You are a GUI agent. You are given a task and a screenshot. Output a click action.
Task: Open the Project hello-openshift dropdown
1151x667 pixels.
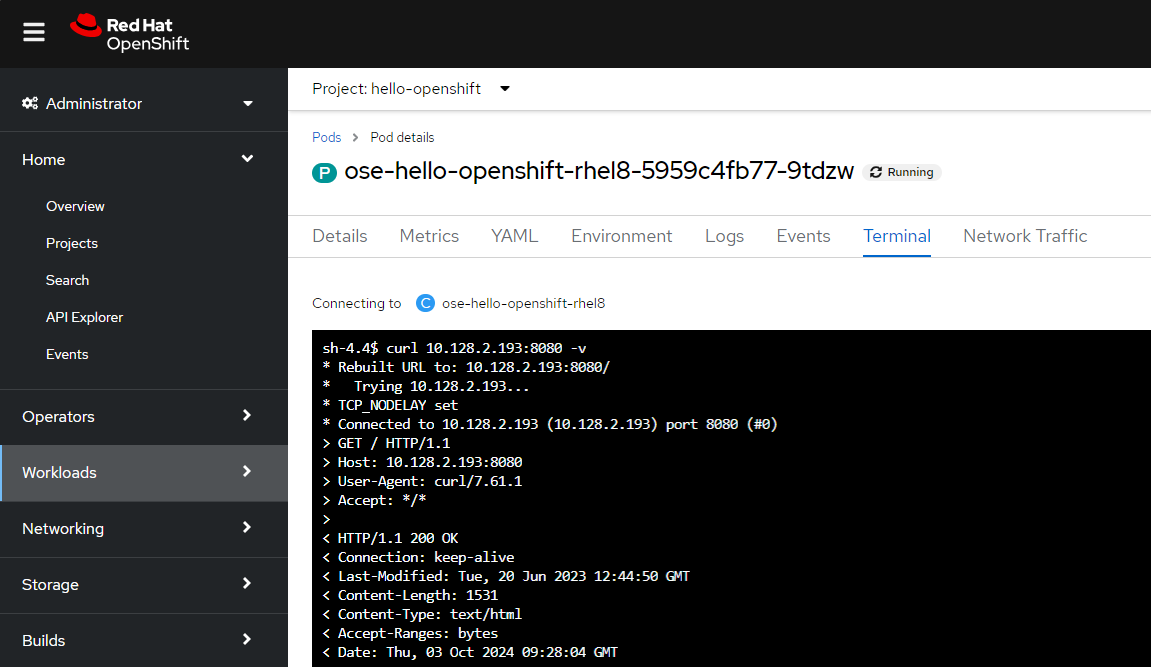pyautogui.click(x=411, y=89)
